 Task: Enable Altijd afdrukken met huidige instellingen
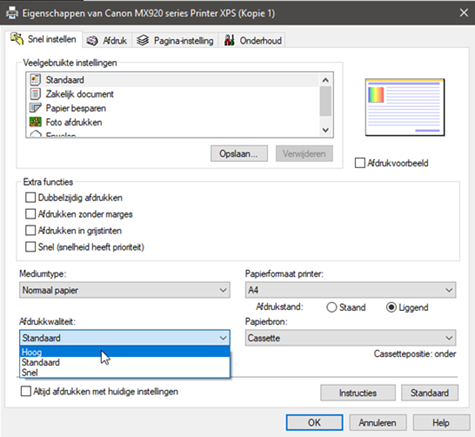(26, 391)
